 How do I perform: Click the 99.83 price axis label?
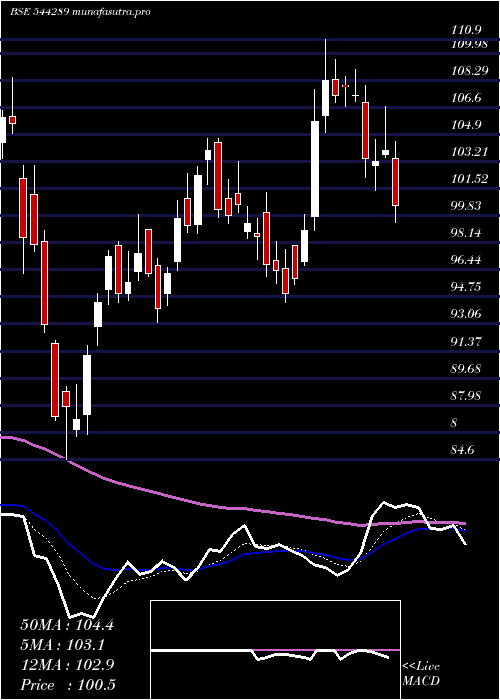click(x=466, y=206)
